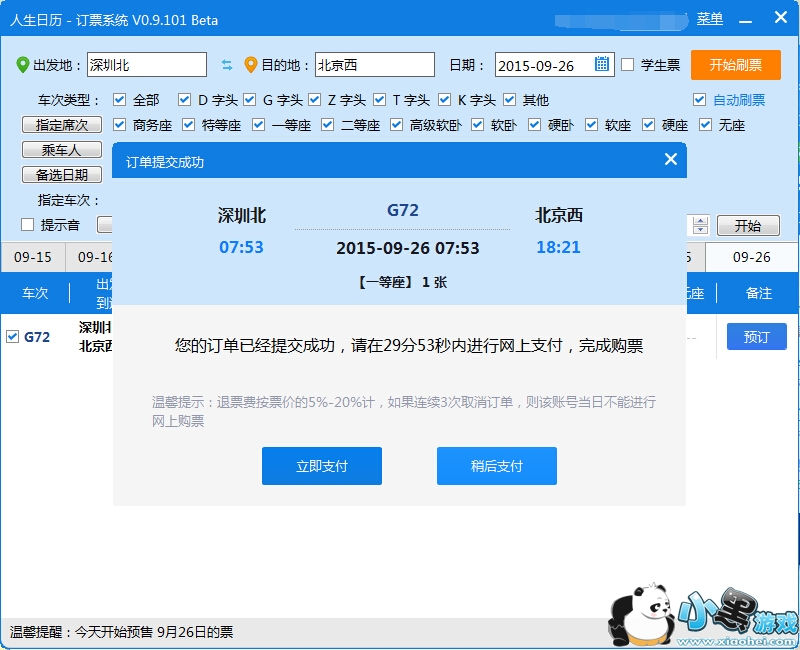This screenshot has height=650, width=800.
Task: Minimize the booking system window
Action: click(x=745, y=21)
